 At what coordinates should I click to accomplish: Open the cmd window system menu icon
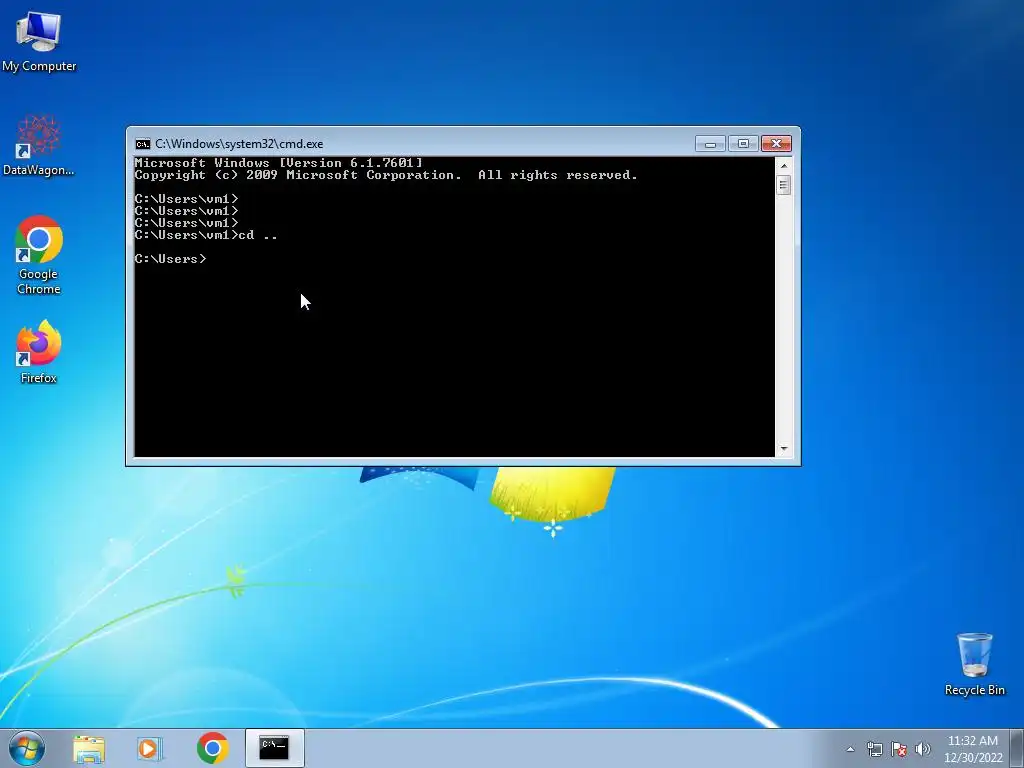[x=142, y=144]
